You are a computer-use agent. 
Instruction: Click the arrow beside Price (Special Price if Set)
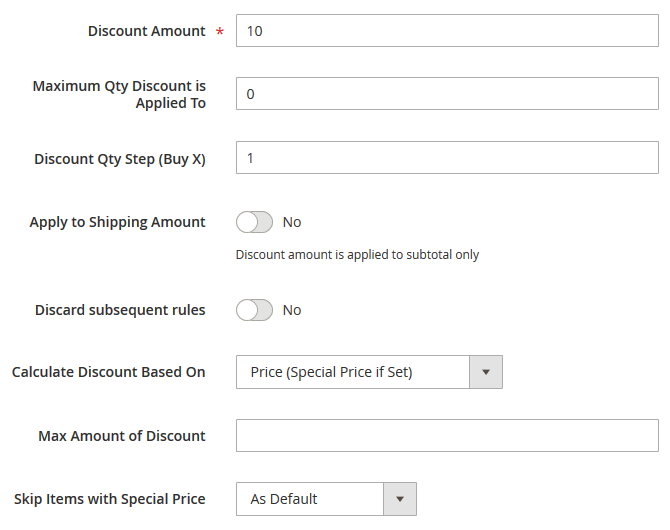coord(486,372)
